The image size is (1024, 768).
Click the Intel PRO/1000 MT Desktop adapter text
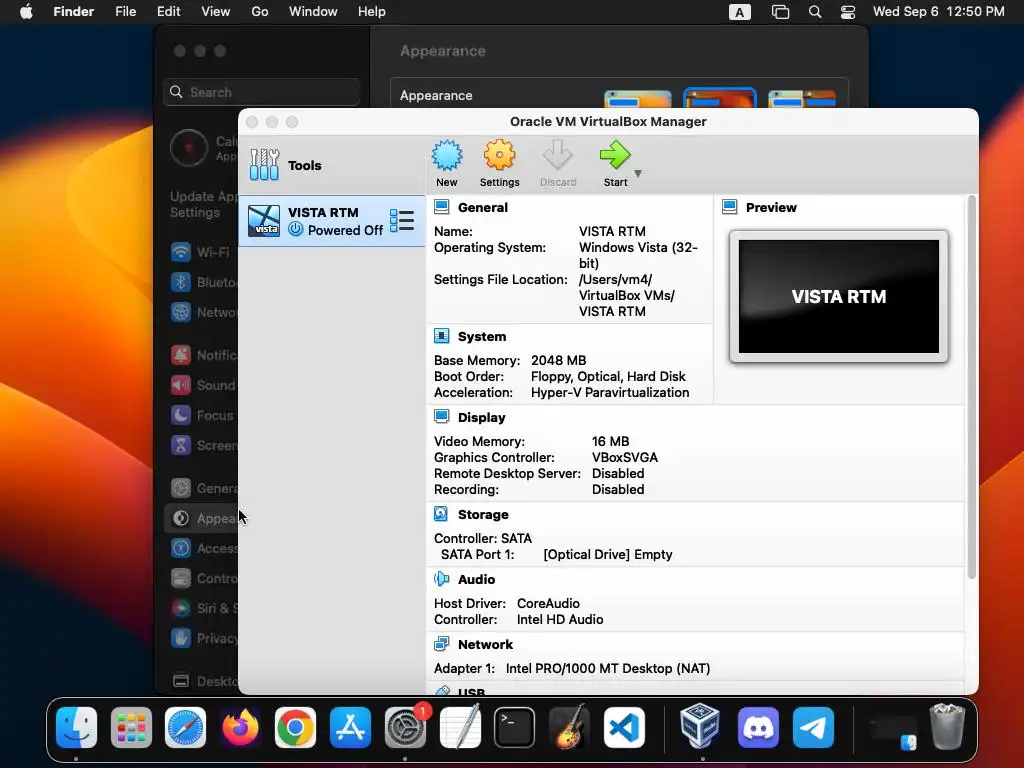pyautogui.click(x=608, y=669)
